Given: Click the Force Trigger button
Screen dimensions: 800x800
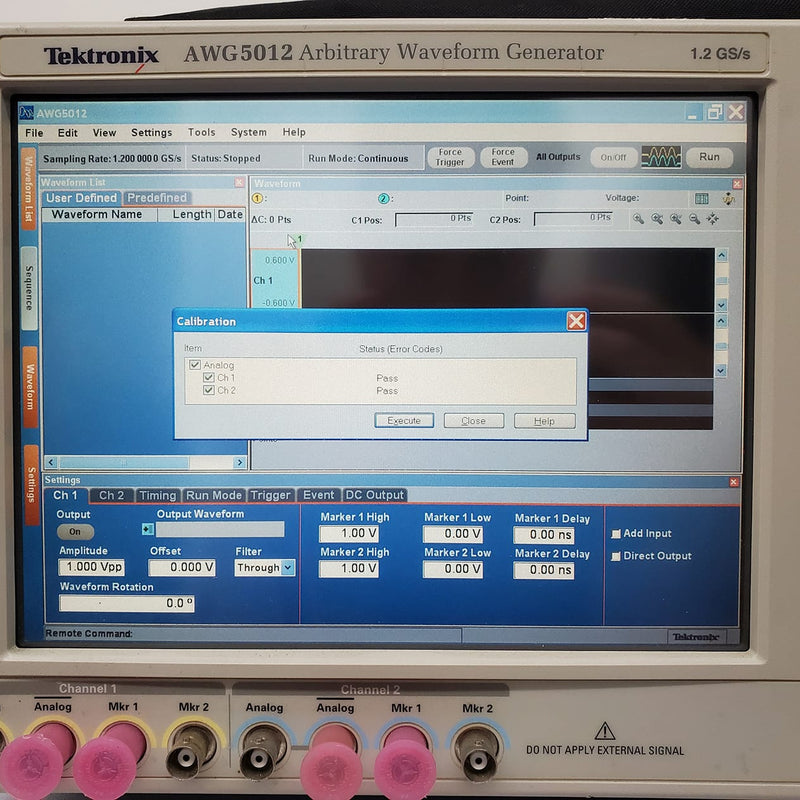Looking at the screenshot, I should click(x=450, y=156).
